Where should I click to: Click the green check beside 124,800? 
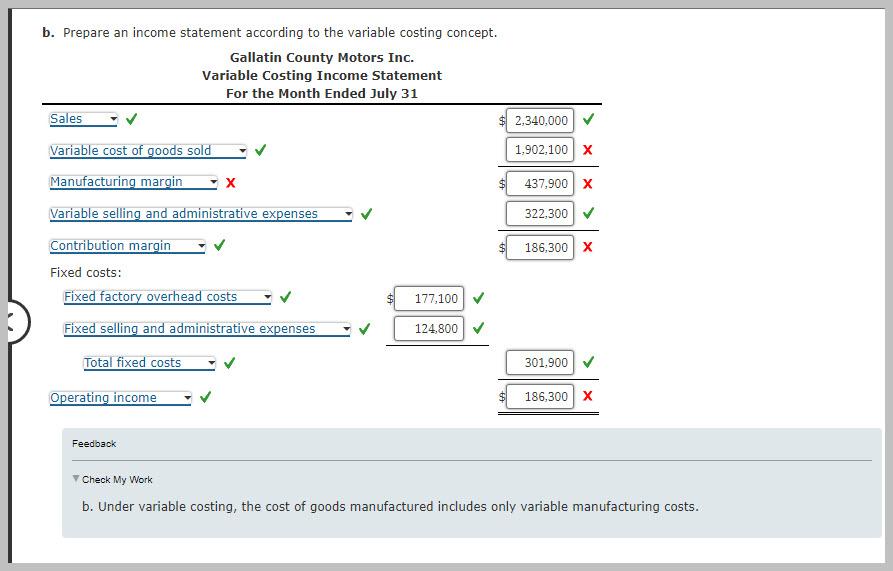point(478,327)
